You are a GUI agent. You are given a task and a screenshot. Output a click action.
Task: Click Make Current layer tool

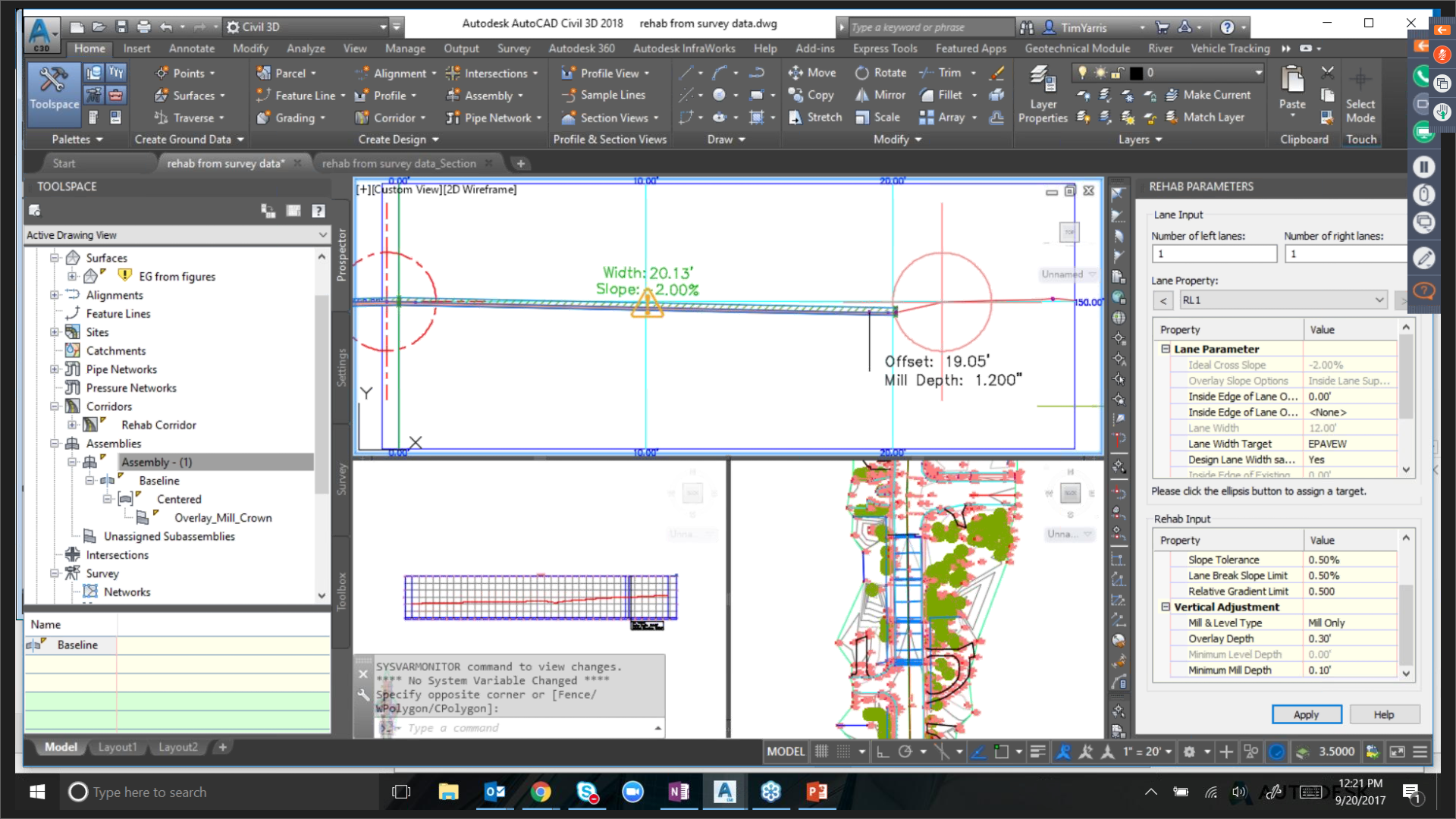point(1208,95)
